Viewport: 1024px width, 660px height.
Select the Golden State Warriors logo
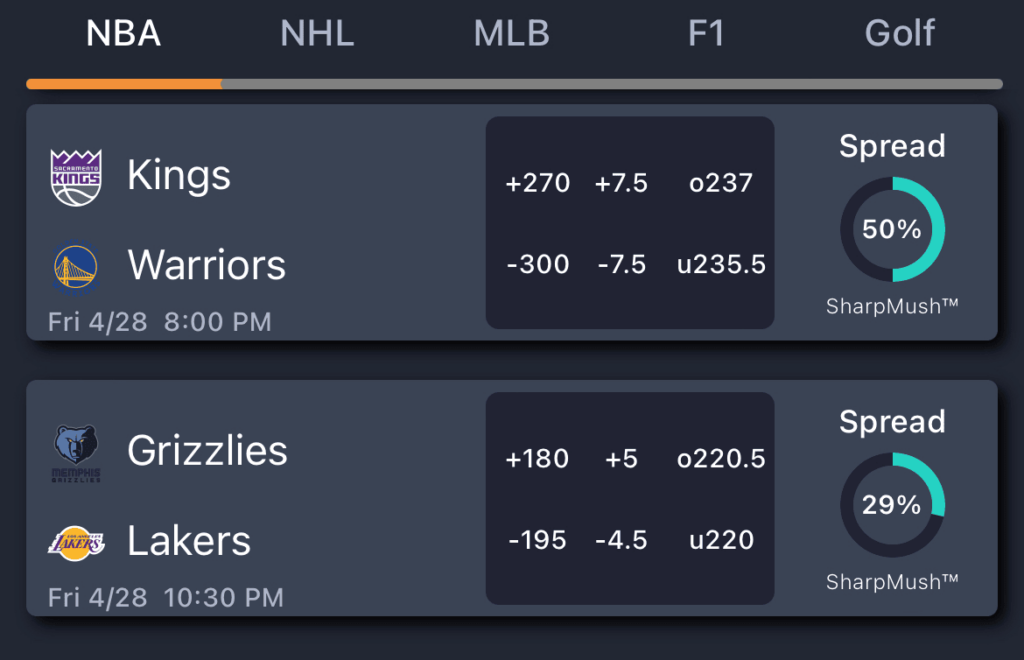click(x=75, y=264)
